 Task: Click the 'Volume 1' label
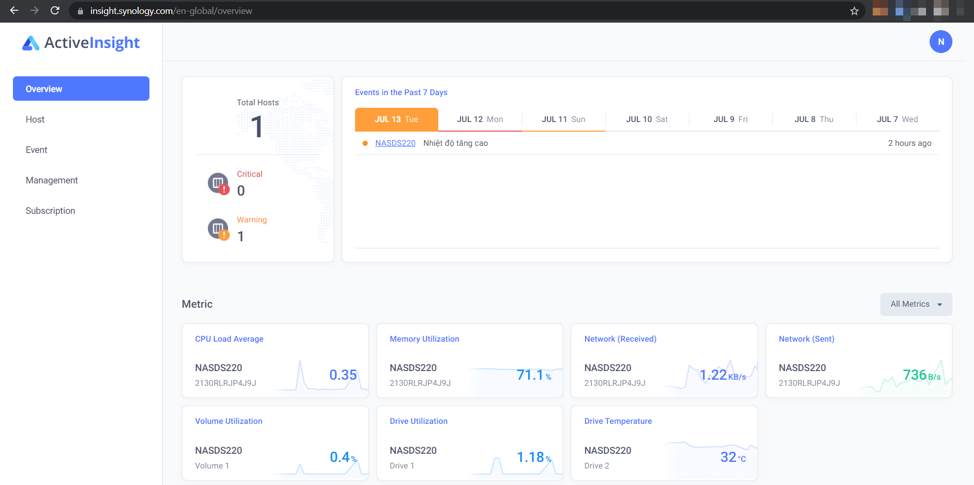point(212,466)
